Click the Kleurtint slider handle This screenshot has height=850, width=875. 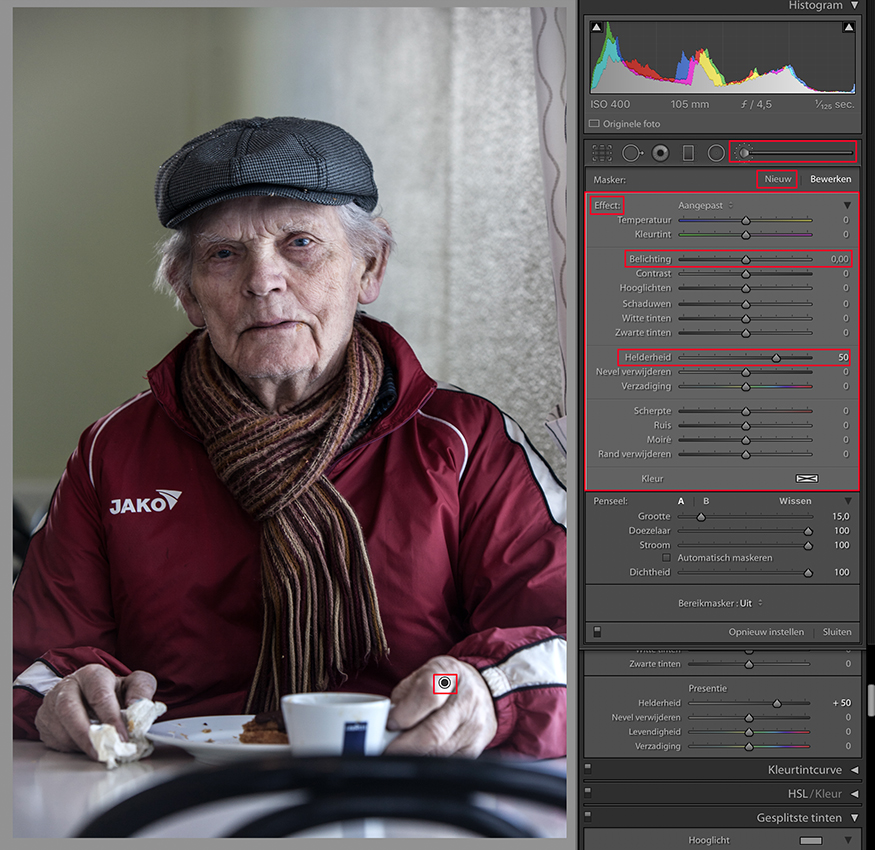[x=746, y=235]
